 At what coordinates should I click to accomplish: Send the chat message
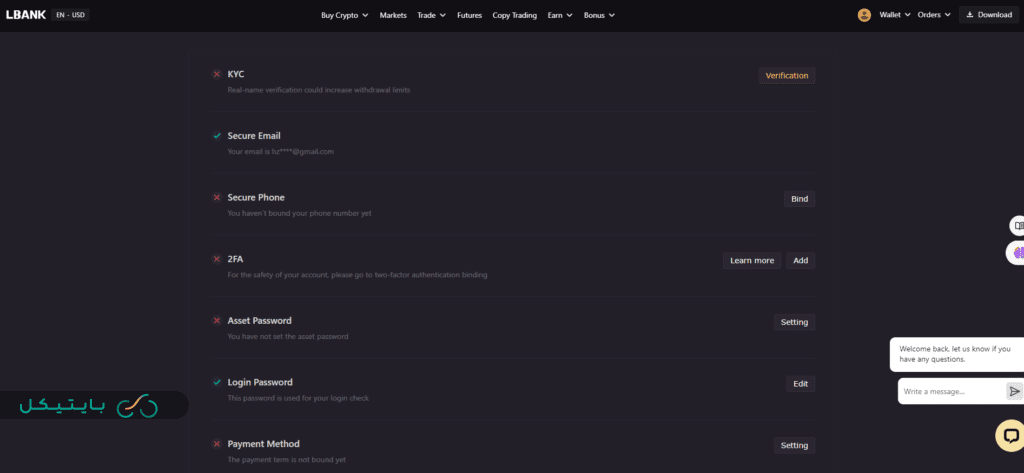click(1014, 391)
